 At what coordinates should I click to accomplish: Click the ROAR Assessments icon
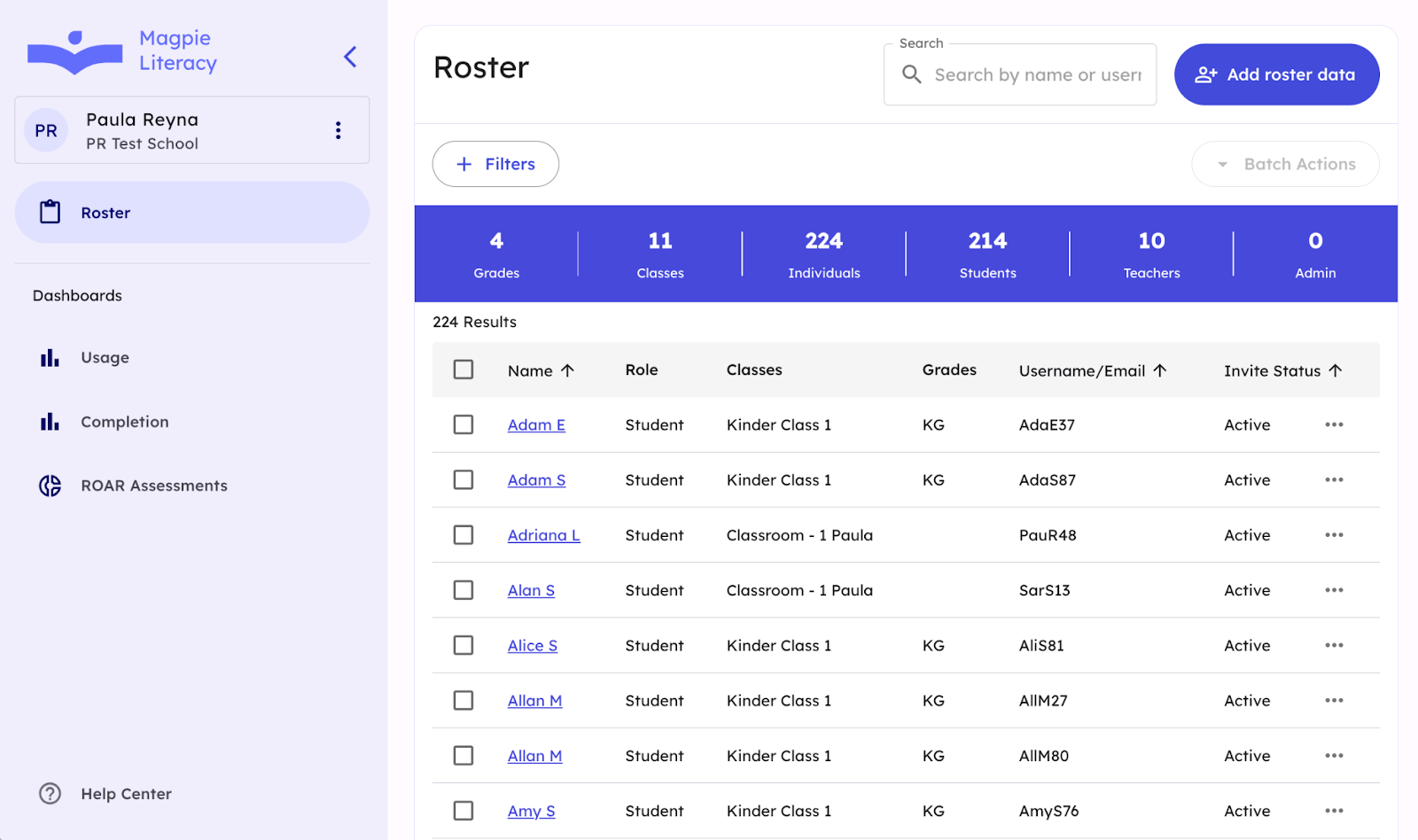[51, 486]
